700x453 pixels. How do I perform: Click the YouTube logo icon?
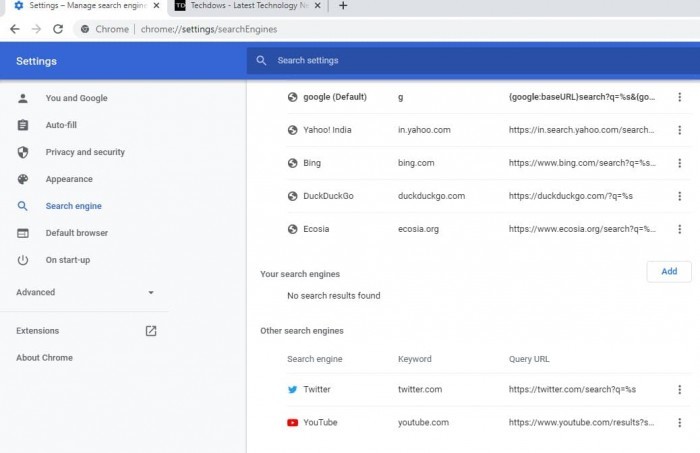(292, 422)
